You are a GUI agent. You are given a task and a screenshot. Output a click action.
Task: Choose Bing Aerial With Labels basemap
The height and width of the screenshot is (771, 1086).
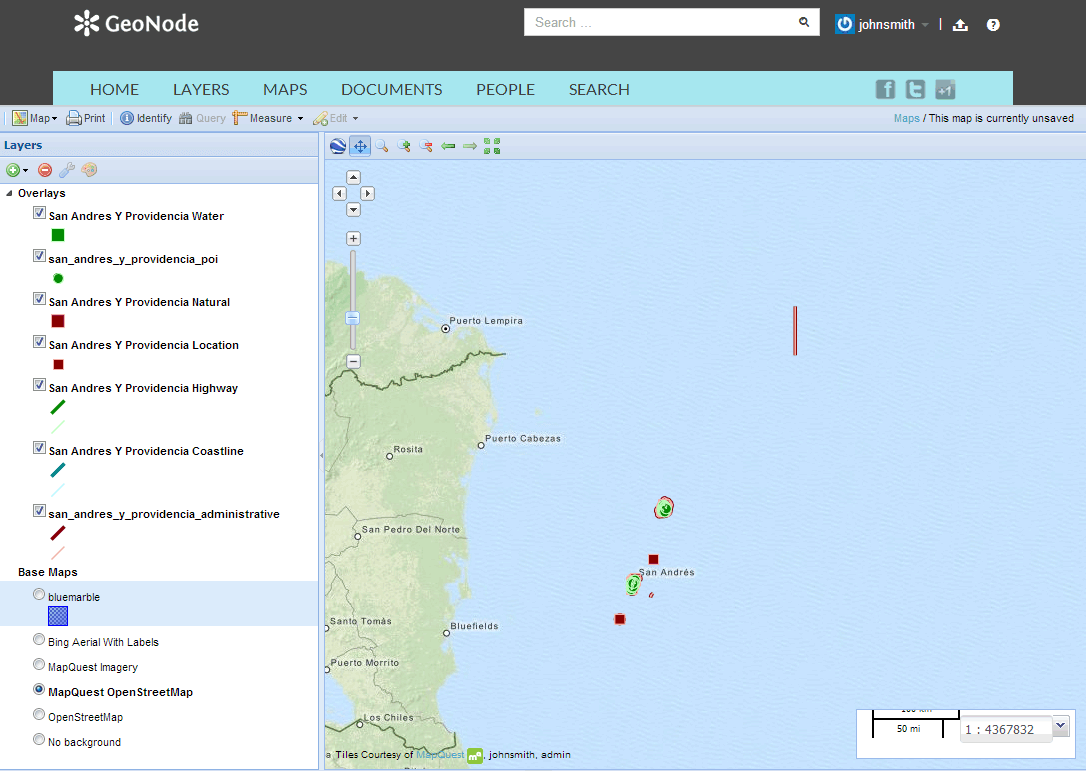39,639
